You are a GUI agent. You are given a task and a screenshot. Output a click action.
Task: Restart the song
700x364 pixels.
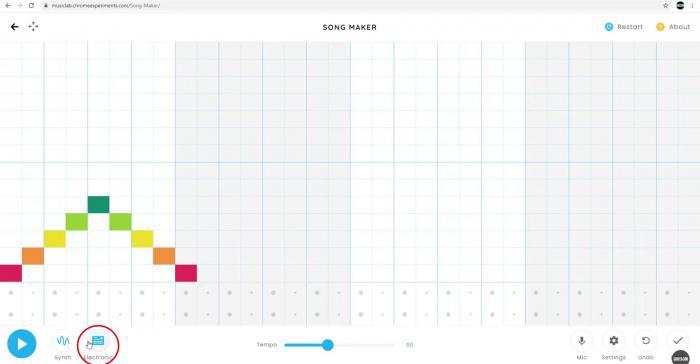[x=624, y=27]
